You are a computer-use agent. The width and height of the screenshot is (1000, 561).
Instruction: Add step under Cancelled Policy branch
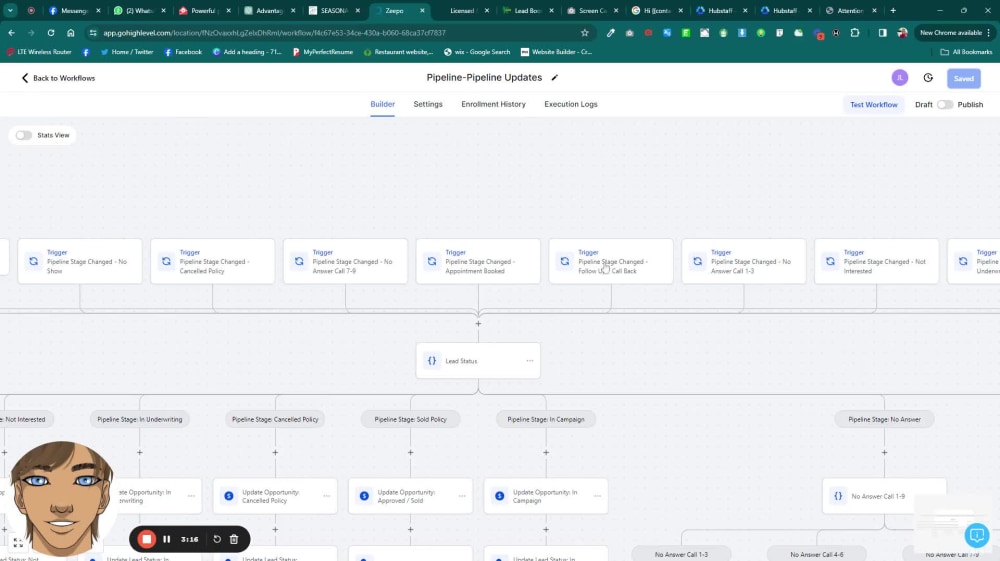pyautogui.click(x=275, y=453)
